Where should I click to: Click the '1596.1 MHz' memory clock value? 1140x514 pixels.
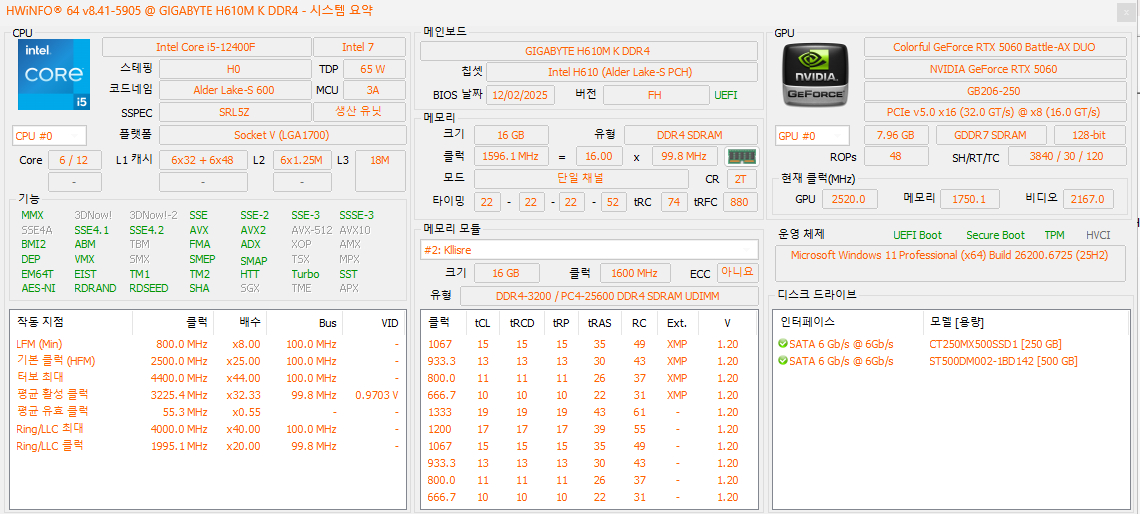pos(511,156)
